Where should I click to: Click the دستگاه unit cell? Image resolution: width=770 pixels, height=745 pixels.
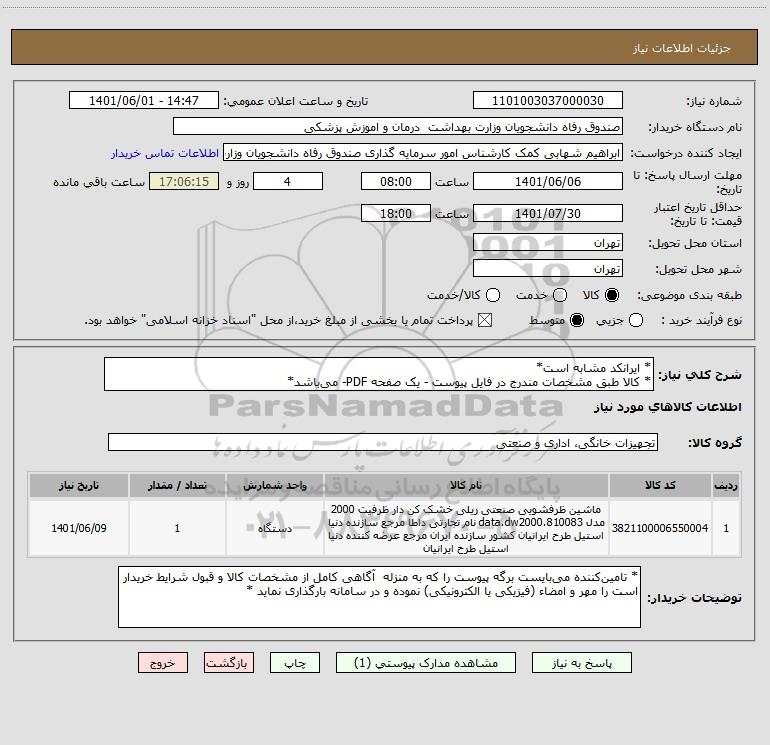(275, 528)
